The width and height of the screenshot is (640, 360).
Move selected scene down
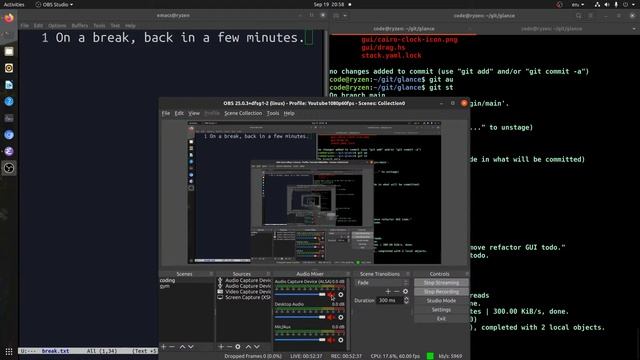tap(191, 347)
